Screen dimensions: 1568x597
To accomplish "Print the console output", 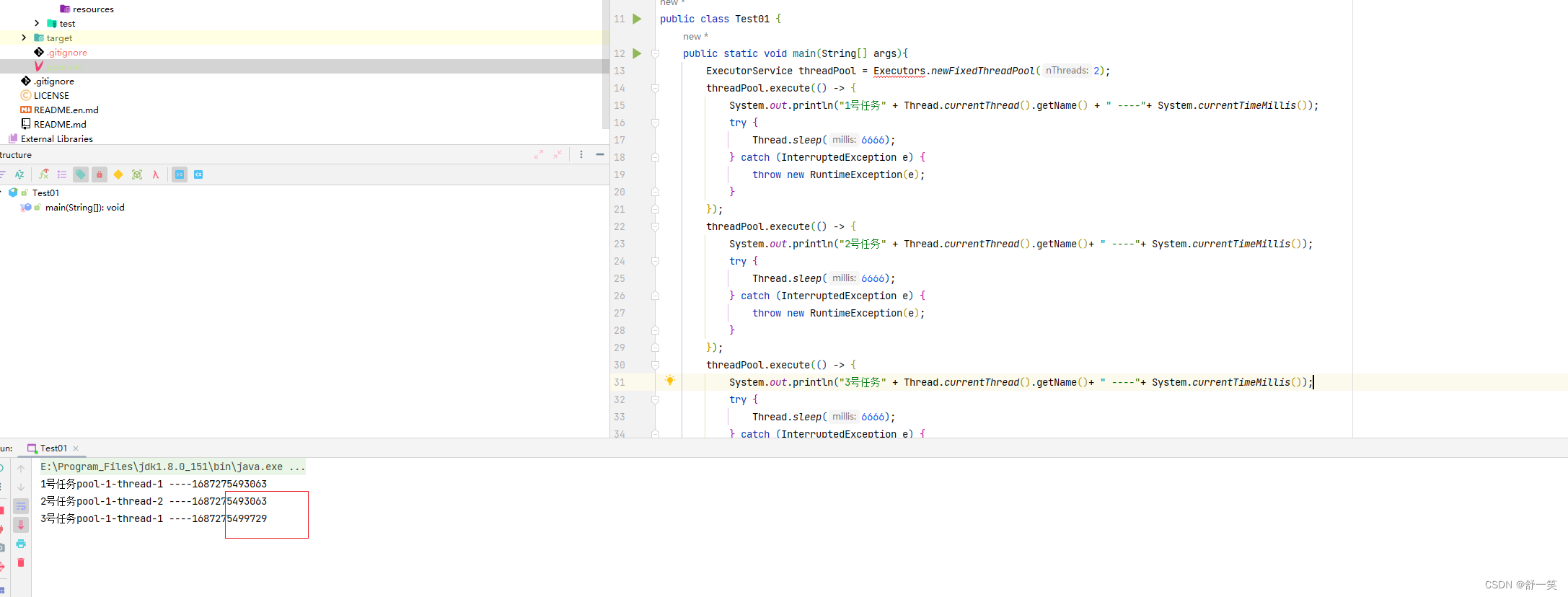I will pos(21,544).
